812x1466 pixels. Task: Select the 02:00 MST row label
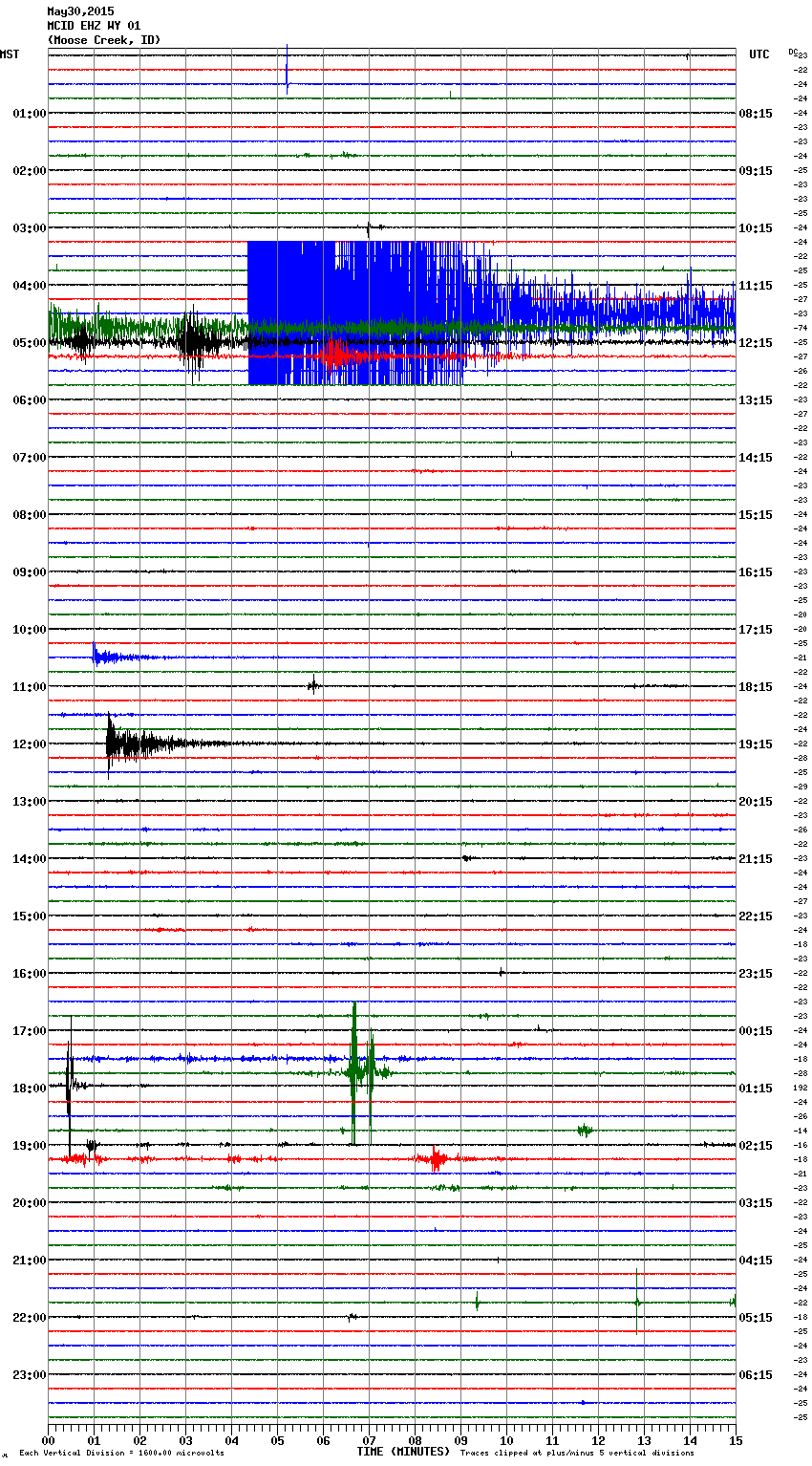(x=30, y=171)
